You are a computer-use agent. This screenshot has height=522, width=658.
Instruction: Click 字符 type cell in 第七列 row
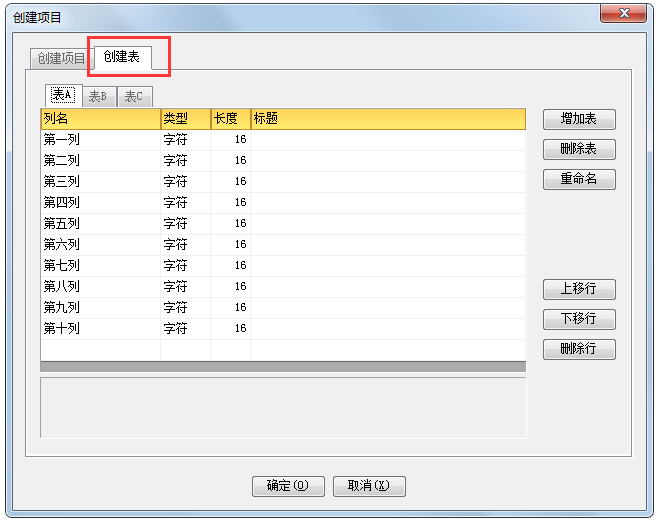pos(185,266)
